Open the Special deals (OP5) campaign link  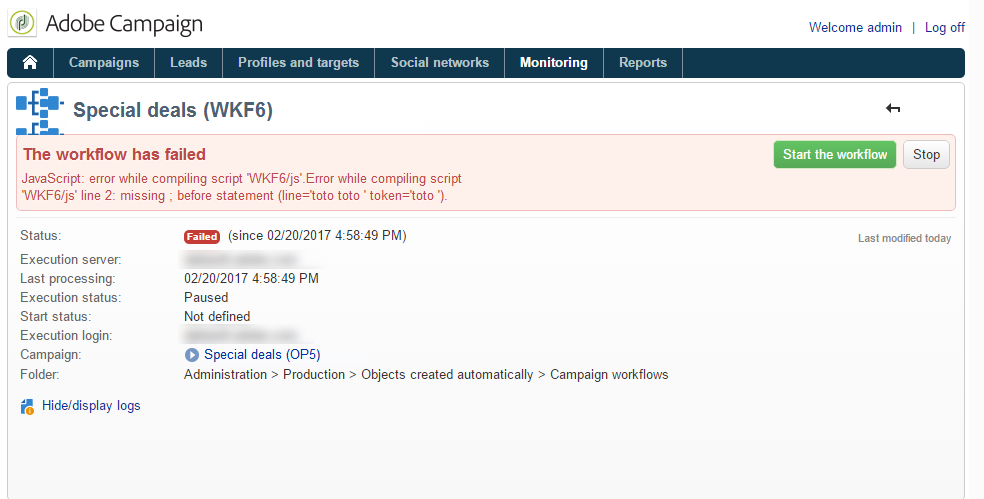[262, 355]
